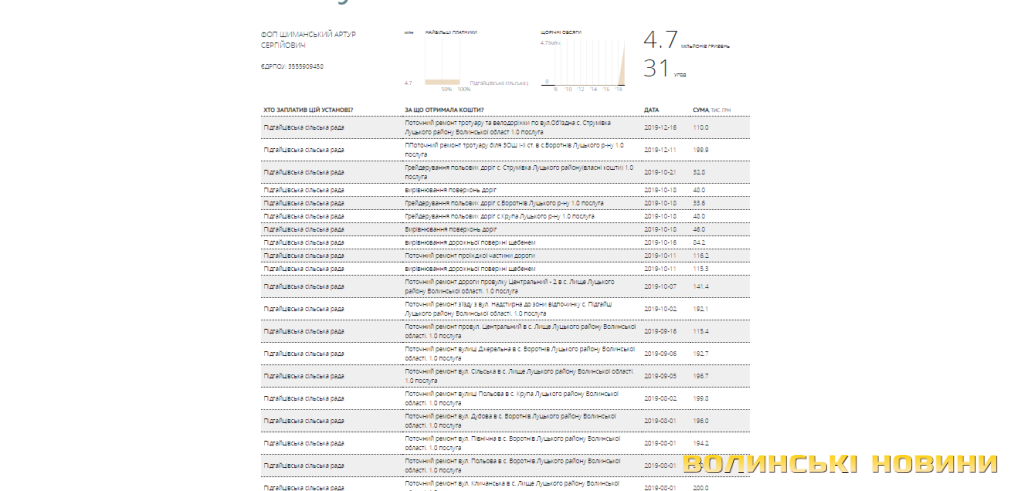Screen dimensions: 1024x491
Task: Click the date 2019-09-16 cell
Action: coord(660,330)
